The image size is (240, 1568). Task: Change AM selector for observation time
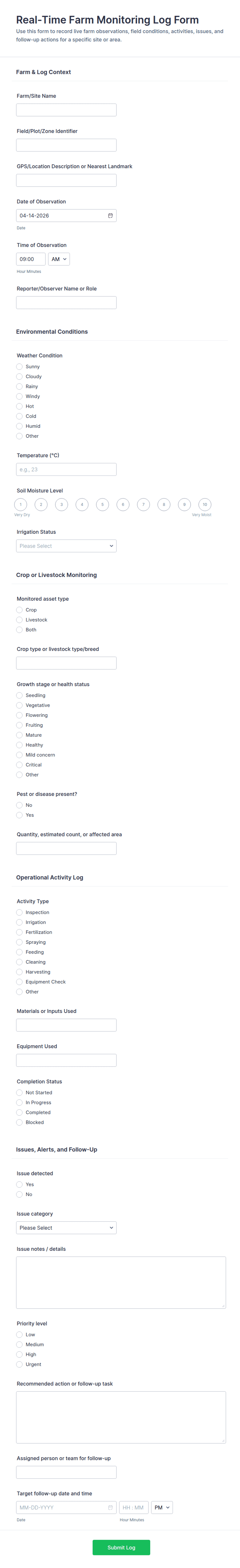point(59,259)
